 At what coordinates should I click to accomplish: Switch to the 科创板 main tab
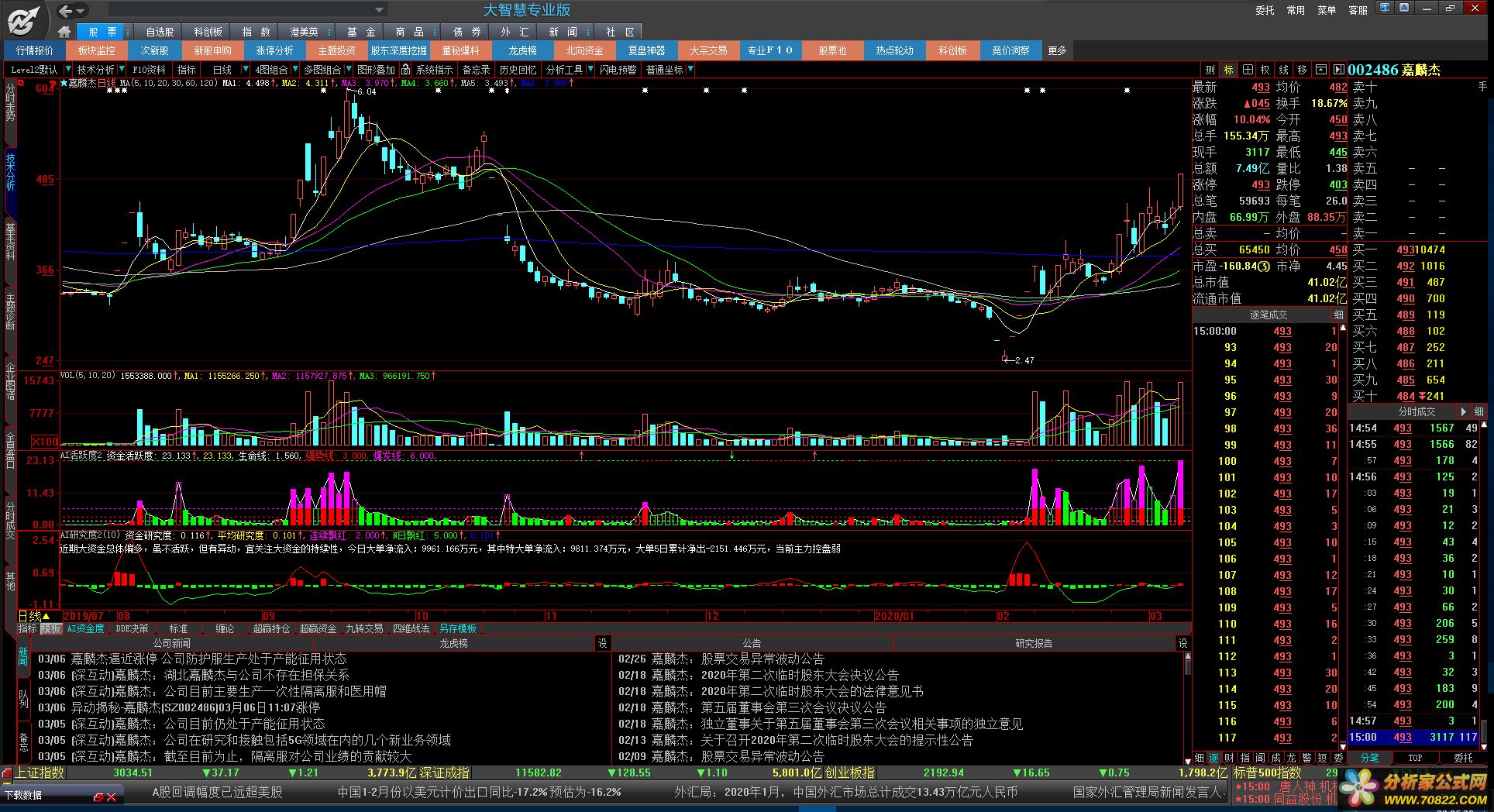208,32
